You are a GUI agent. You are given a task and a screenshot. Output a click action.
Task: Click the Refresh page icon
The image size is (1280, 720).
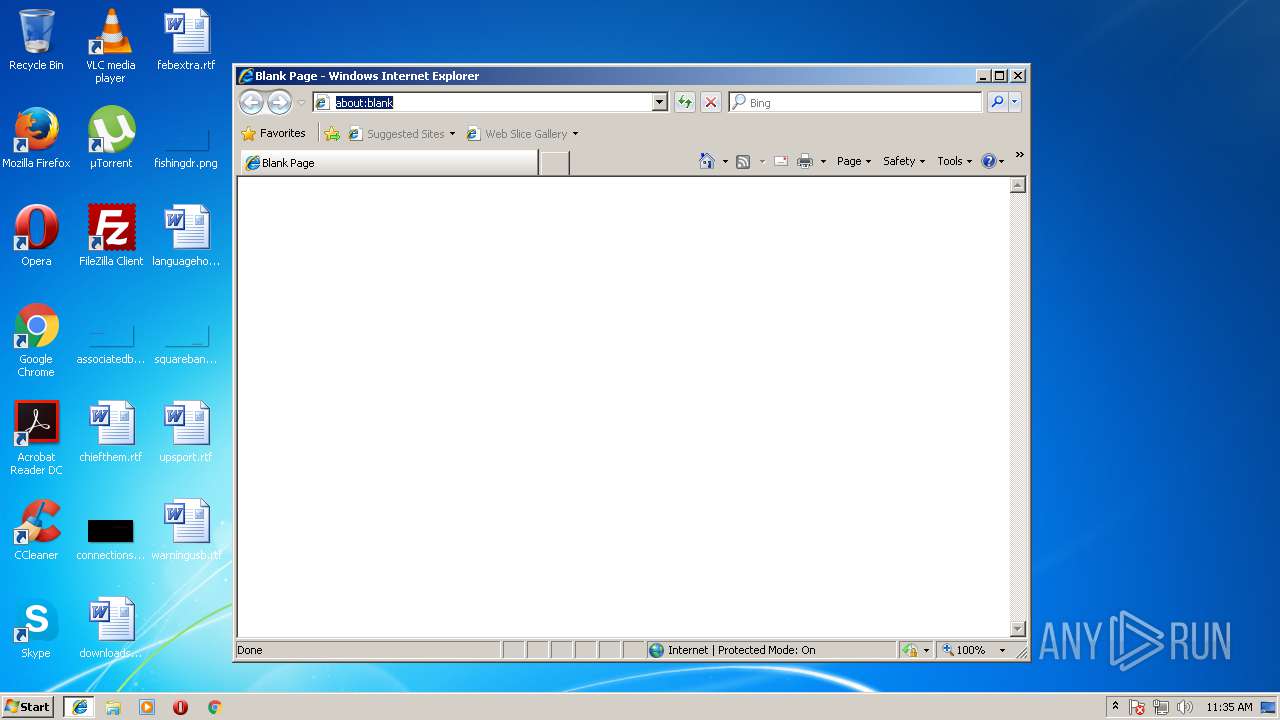(684, 102)
